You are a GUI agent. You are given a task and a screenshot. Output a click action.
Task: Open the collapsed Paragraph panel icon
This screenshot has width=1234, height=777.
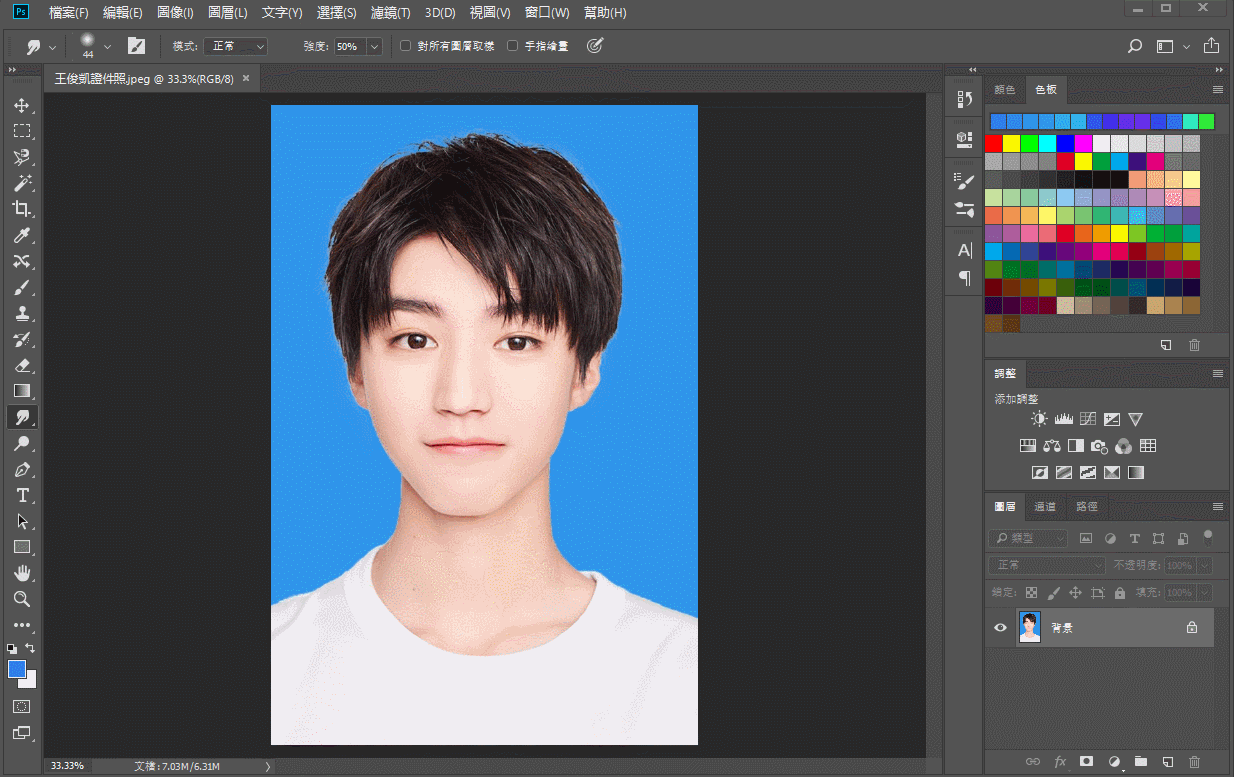click(x=964, y=278)
